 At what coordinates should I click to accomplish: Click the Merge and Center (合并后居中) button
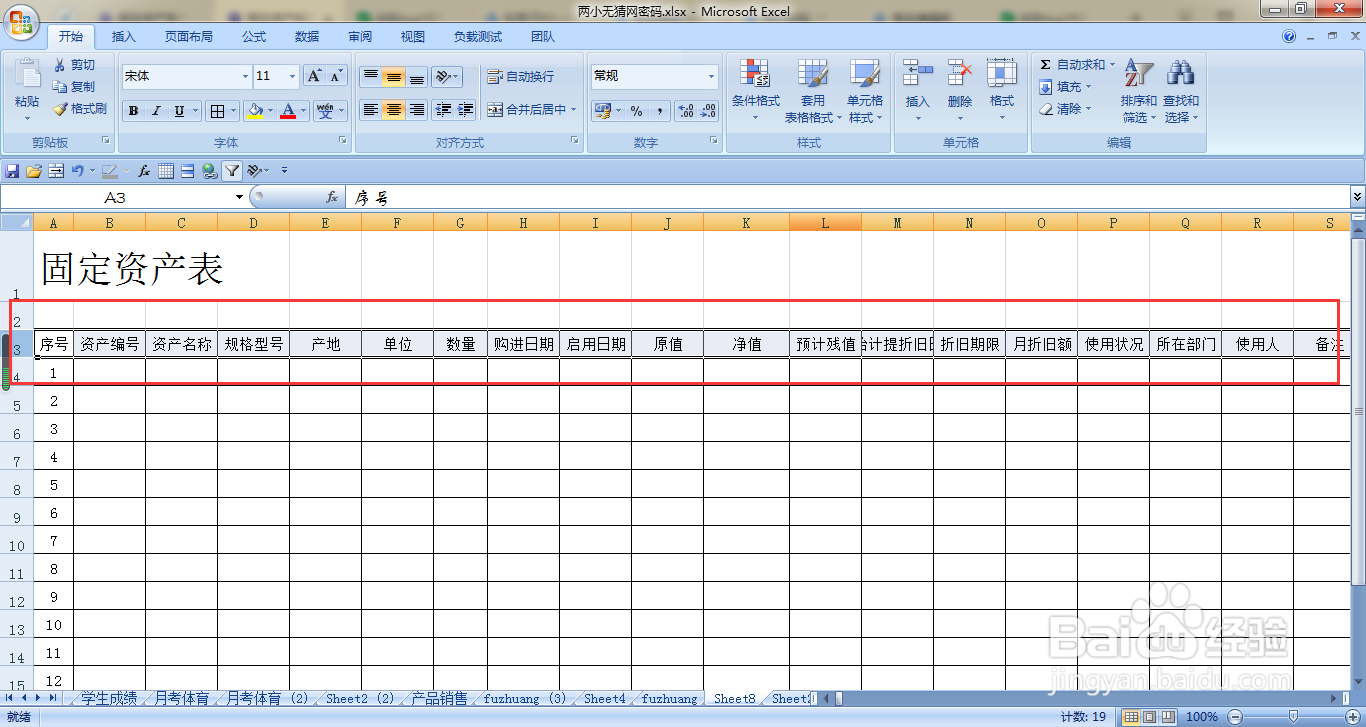526,110
